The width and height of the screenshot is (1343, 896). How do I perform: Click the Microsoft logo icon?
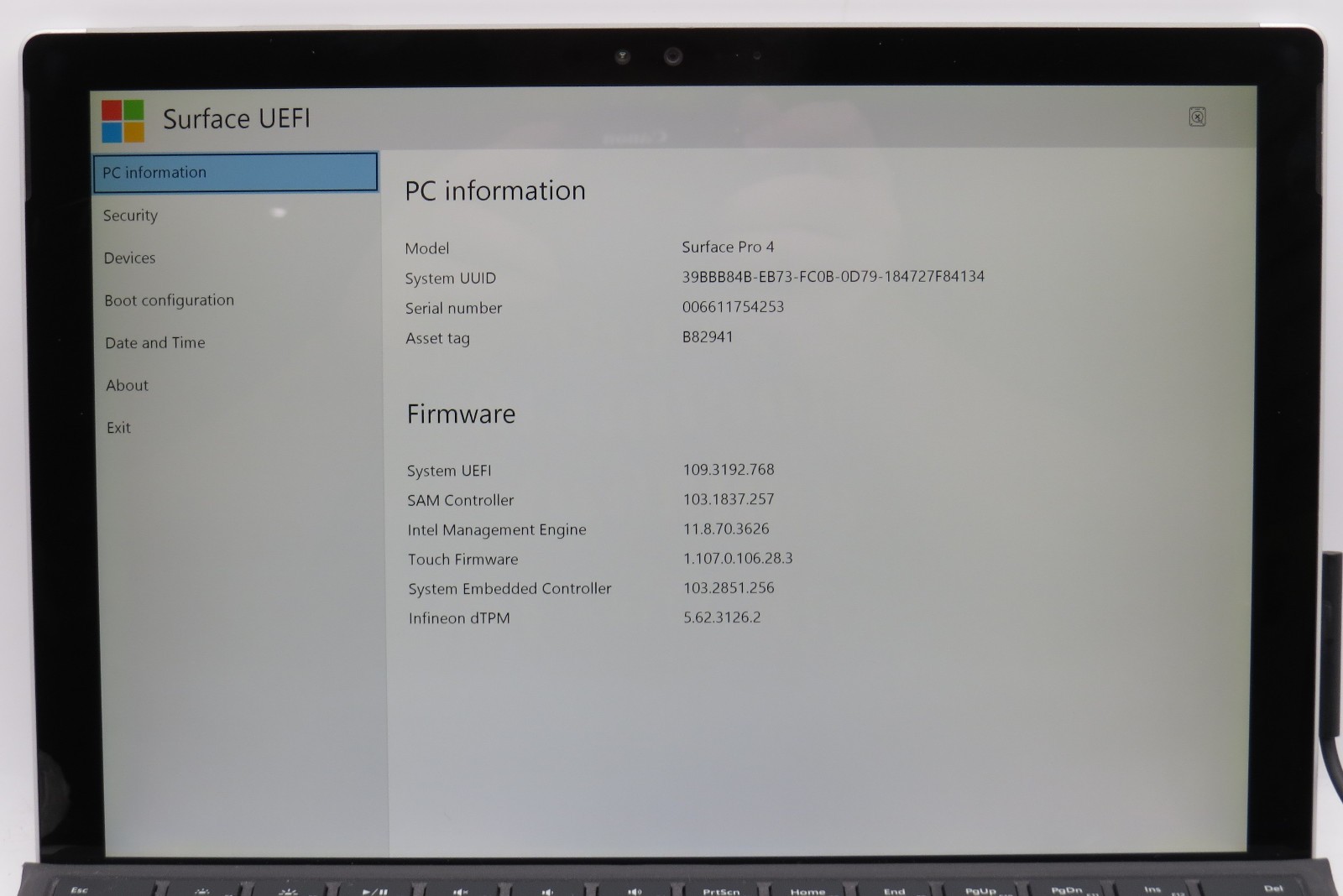tap(123, 121)
